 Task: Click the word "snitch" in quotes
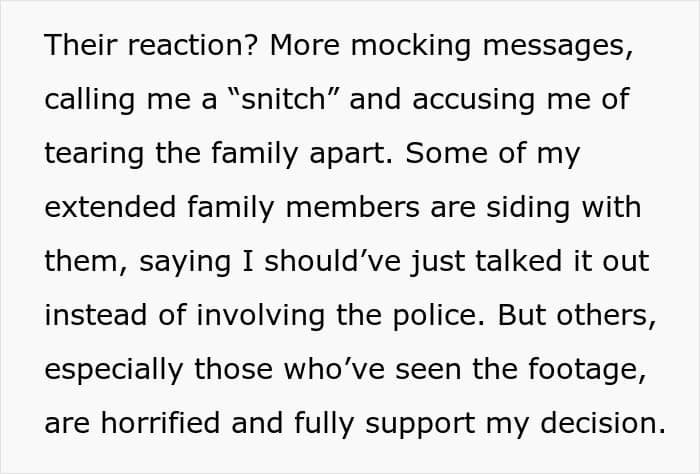pyautogui.click(x=283, y=99)
